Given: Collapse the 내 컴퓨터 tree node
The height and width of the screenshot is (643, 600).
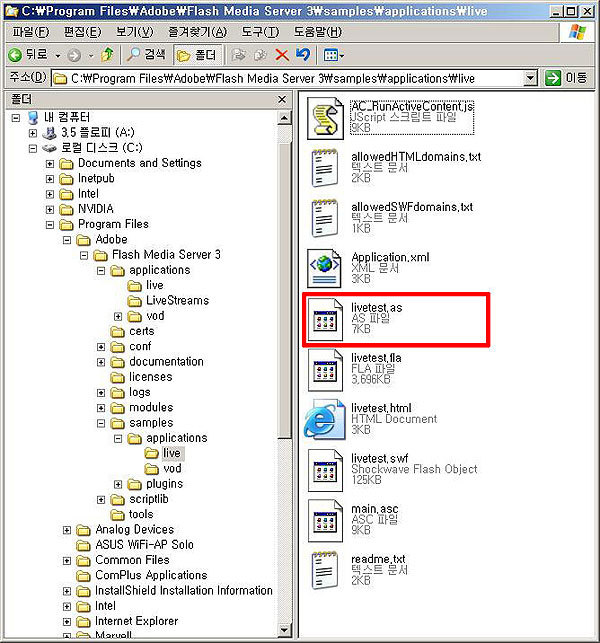Looking at the screenshot, I should [16, 118].
